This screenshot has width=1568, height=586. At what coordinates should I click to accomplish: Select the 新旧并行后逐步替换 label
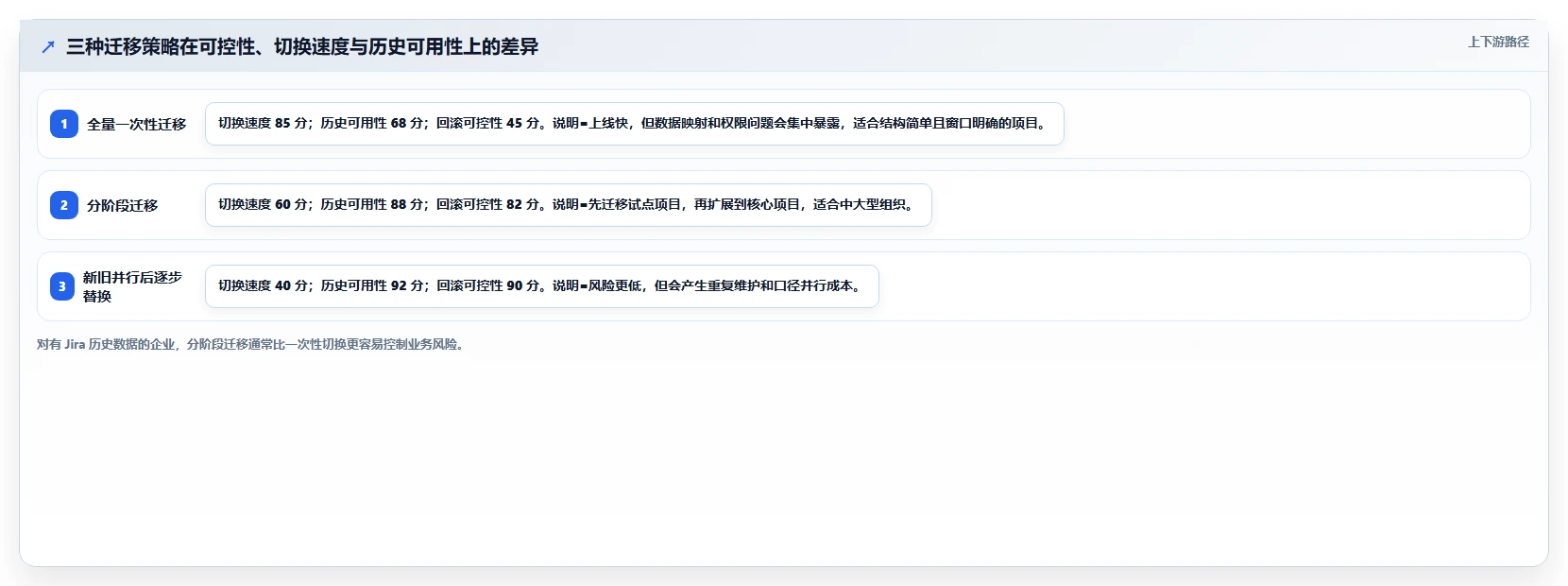point(132,286)
